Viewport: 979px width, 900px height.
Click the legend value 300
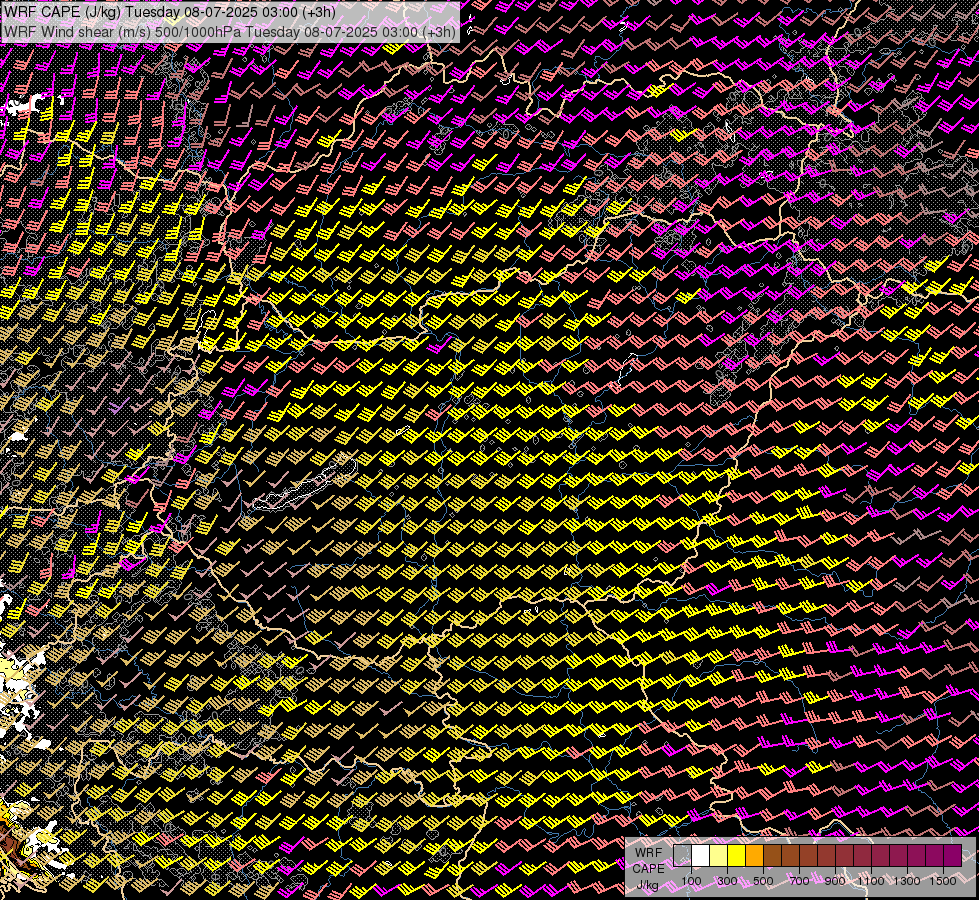727,881
